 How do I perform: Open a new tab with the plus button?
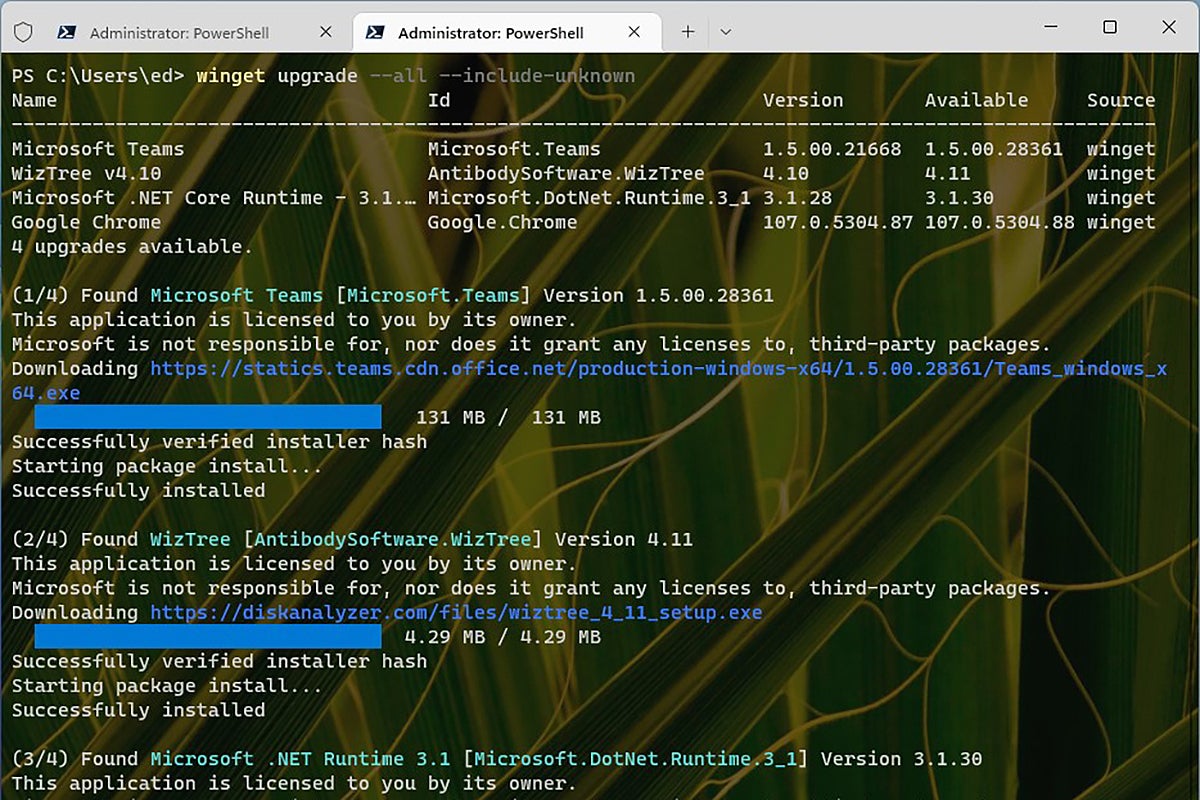coord(688,32)
